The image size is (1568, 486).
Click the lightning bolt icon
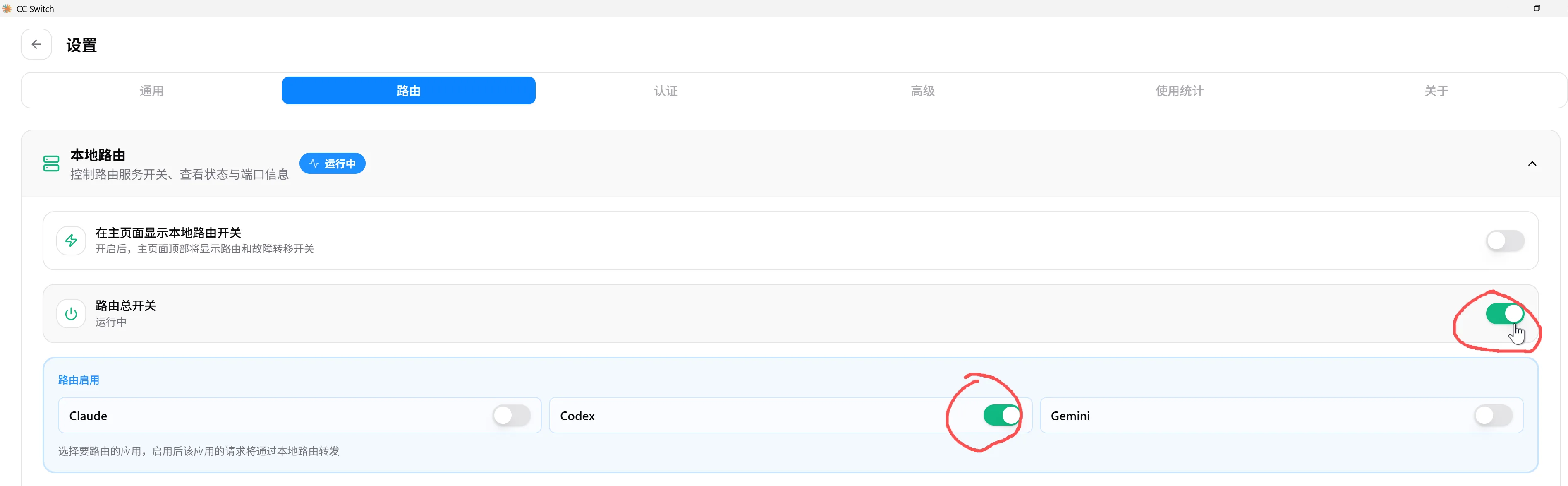tap(71, 241)
